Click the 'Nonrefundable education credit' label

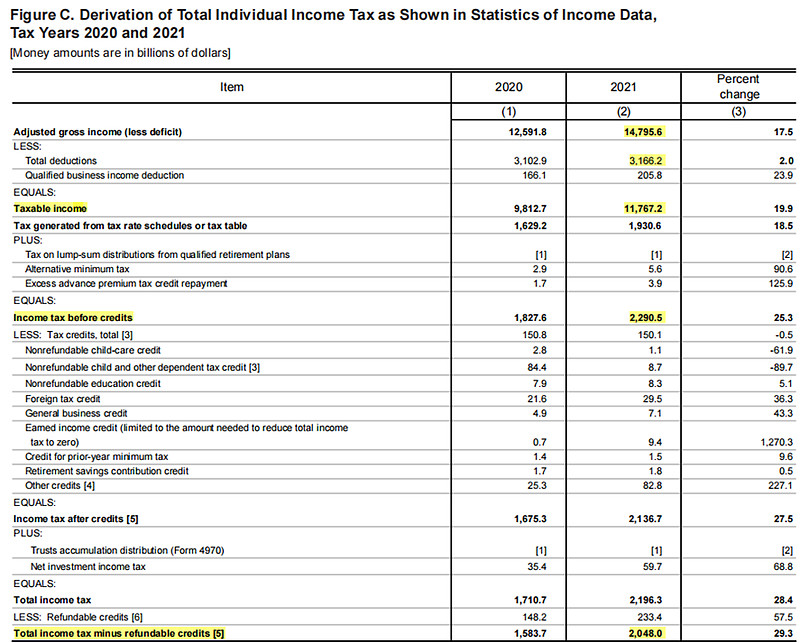[x=93, y=384]
